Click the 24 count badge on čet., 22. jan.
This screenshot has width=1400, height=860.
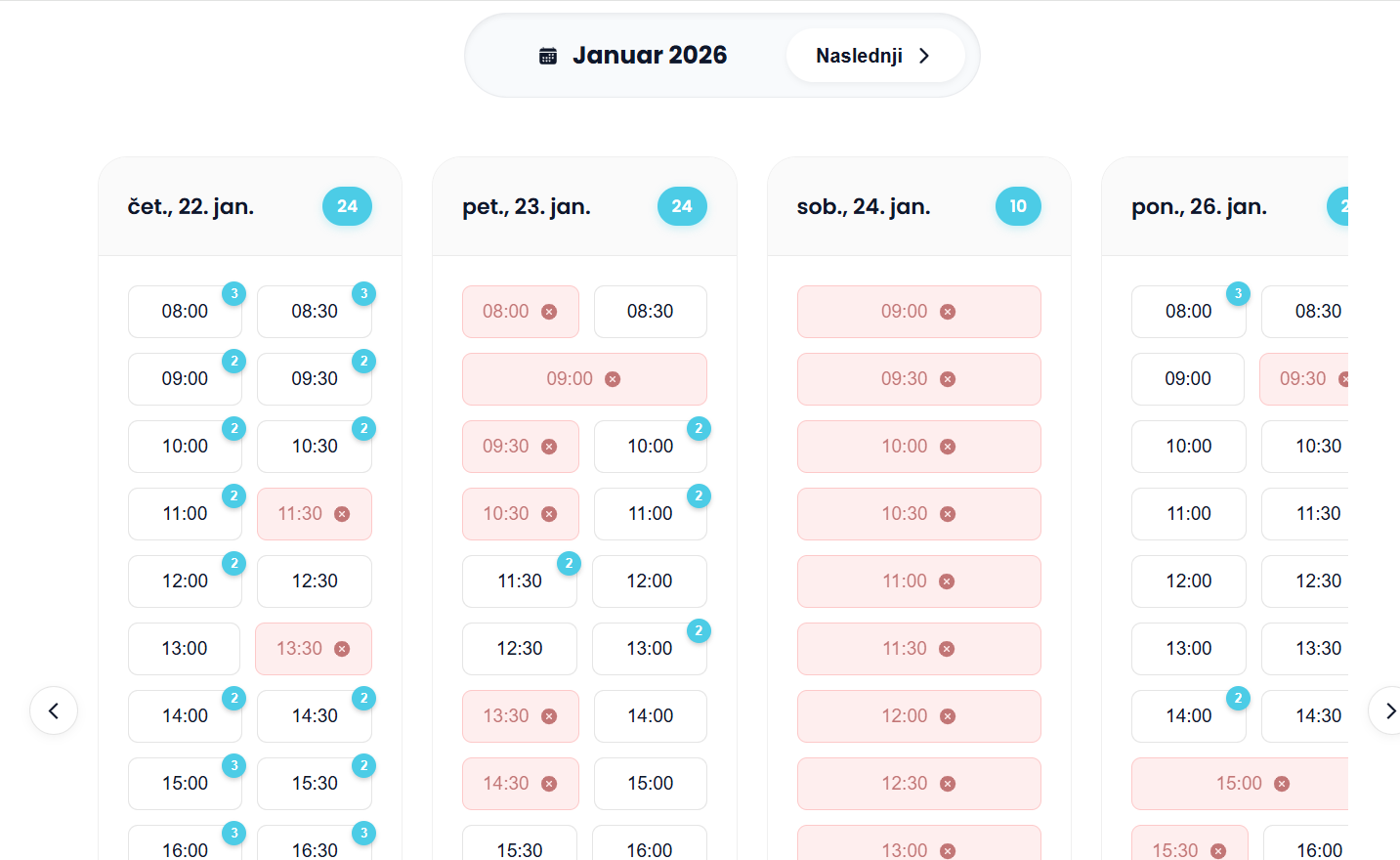click(x=347, y=206)
